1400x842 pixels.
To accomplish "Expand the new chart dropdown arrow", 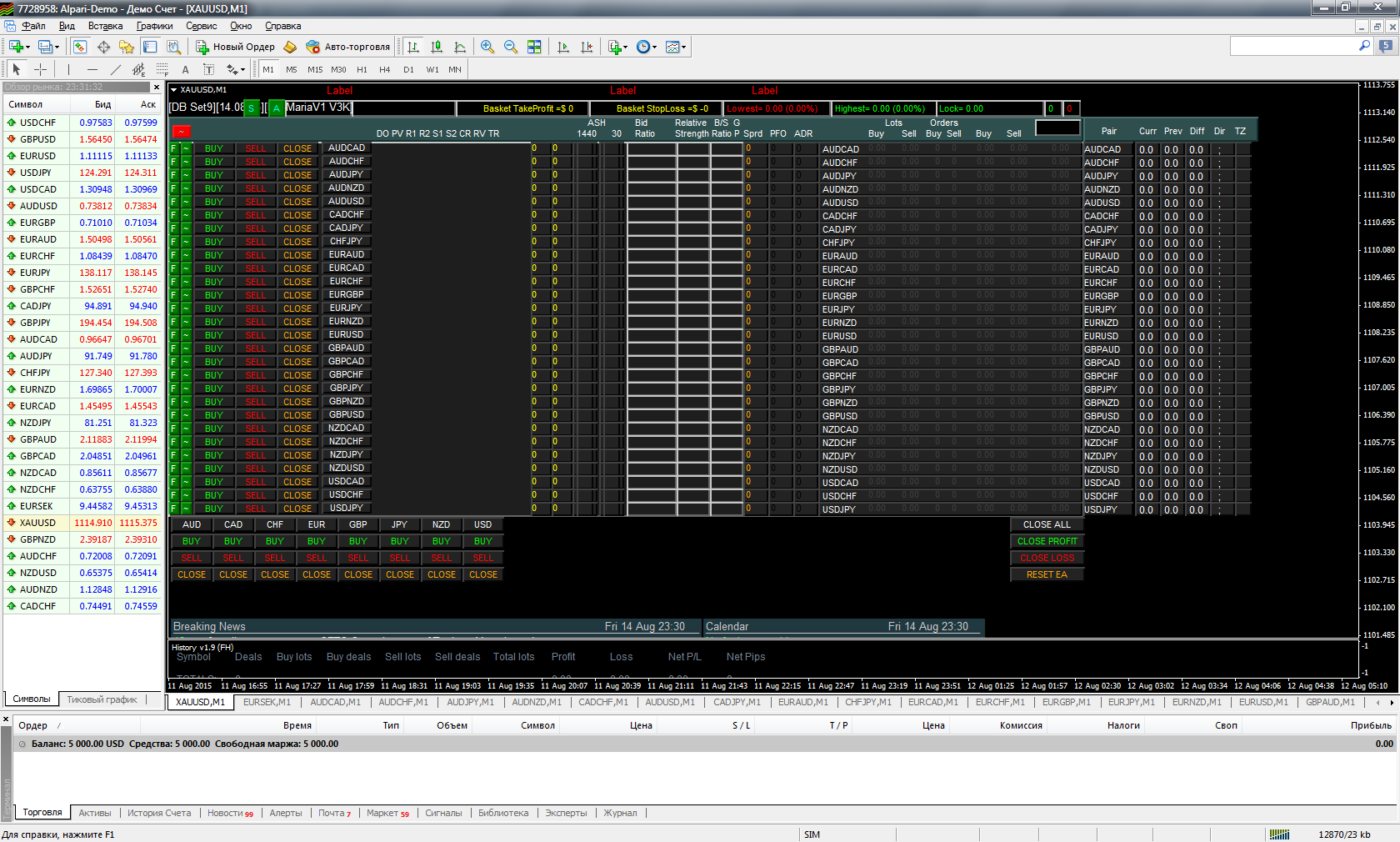I will pyautogui.click(x=27, y=48).
